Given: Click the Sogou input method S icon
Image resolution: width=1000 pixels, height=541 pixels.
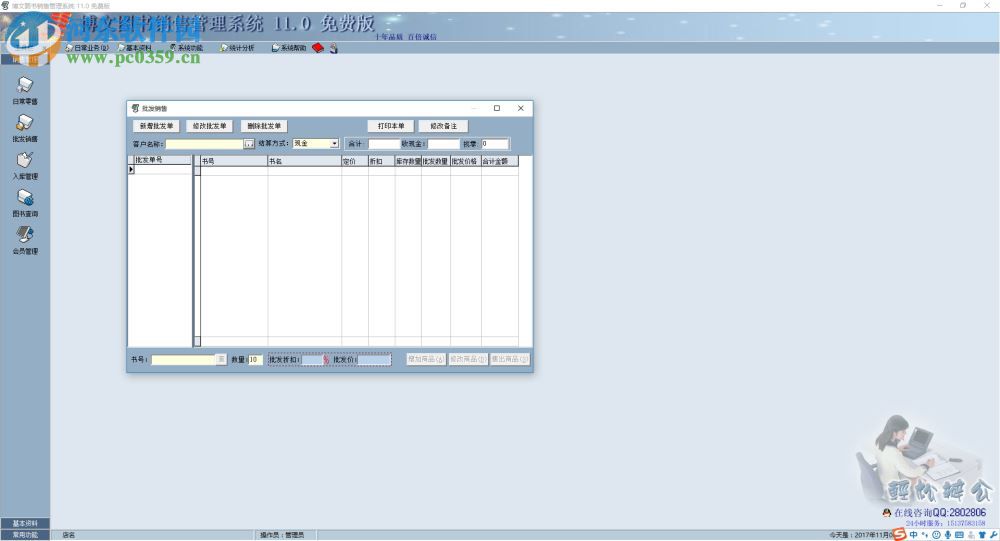Looking at the screenshot, I should 899,535.
